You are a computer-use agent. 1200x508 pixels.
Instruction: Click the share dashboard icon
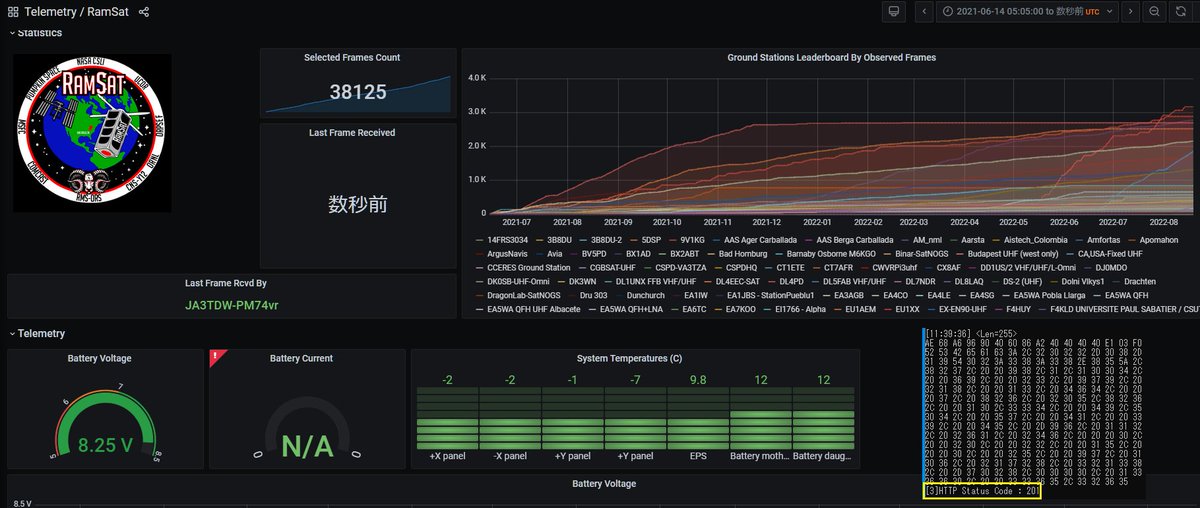pos(144,12)
